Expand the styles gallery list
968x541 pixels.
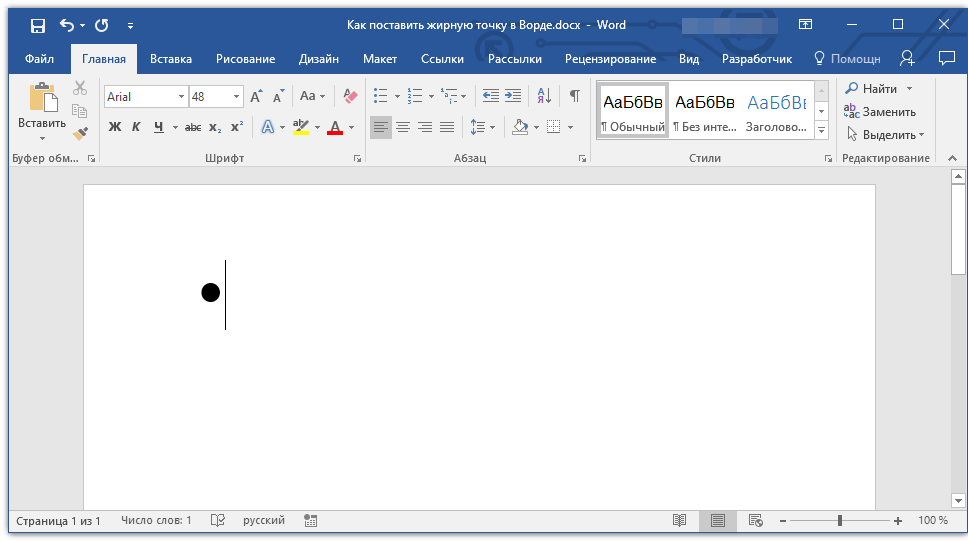point(821,131)
